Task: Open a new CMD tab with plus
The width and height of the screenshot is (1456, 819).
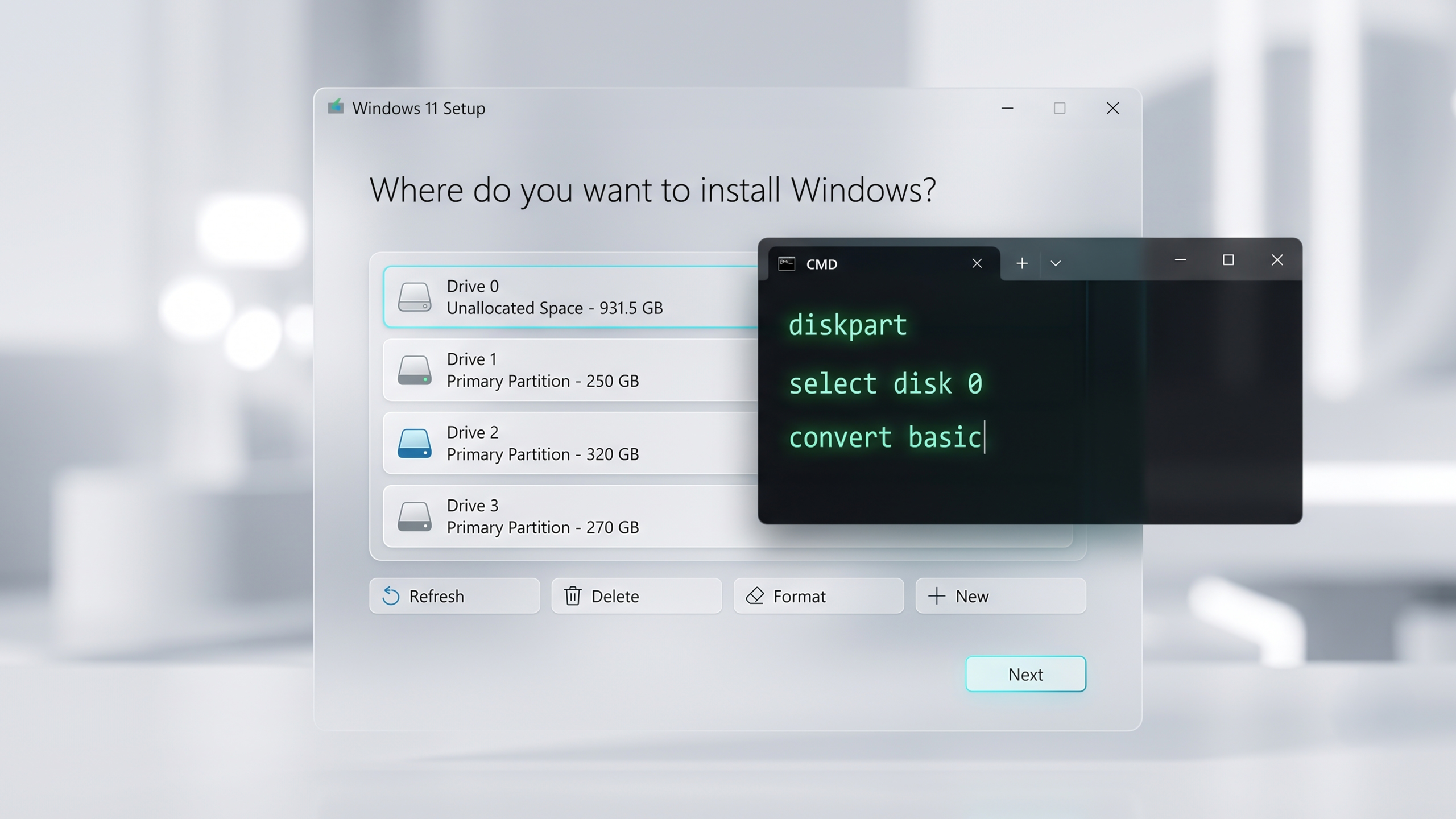Action: pos(1022,263)
